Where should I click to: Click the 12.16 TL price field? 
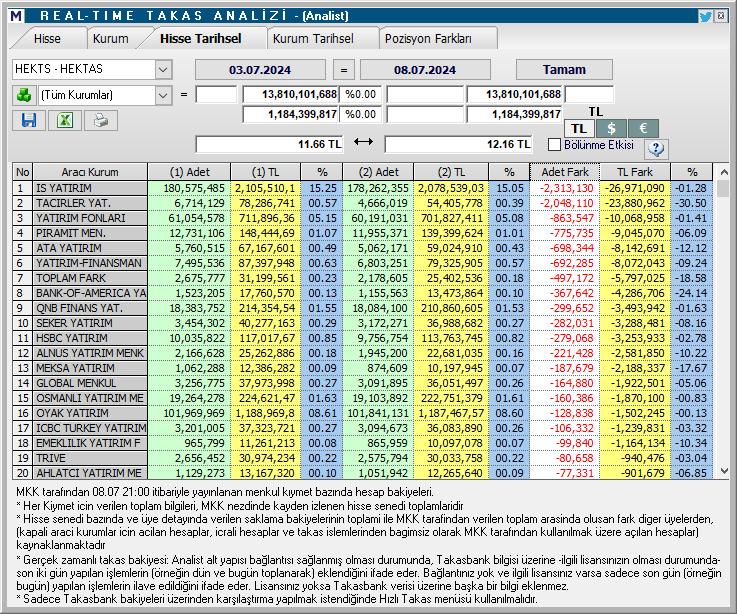pyautogui.click(x=458, y=144)
